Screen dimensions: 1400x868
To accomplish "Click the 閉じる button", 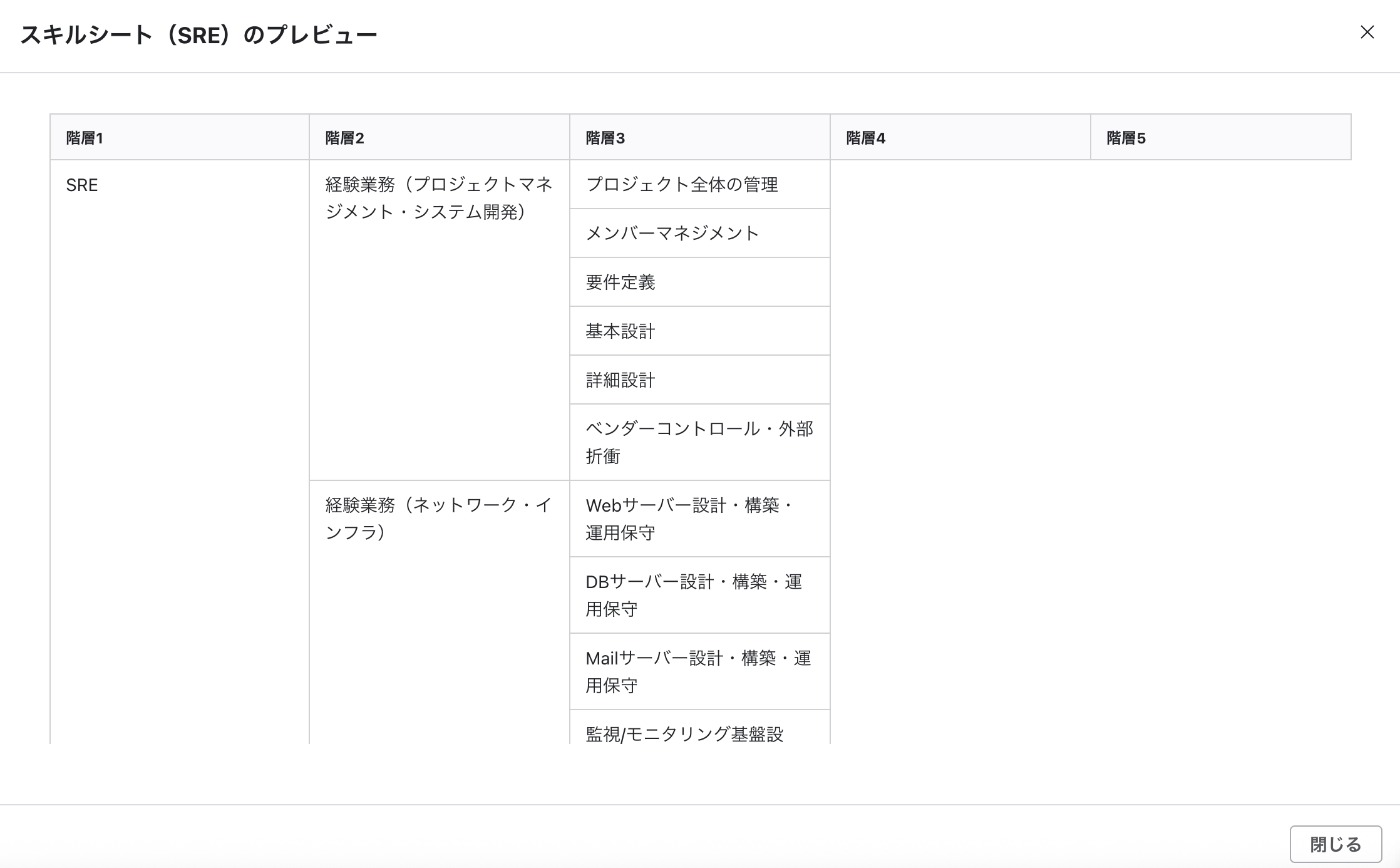I will [x=1335, y=844].
